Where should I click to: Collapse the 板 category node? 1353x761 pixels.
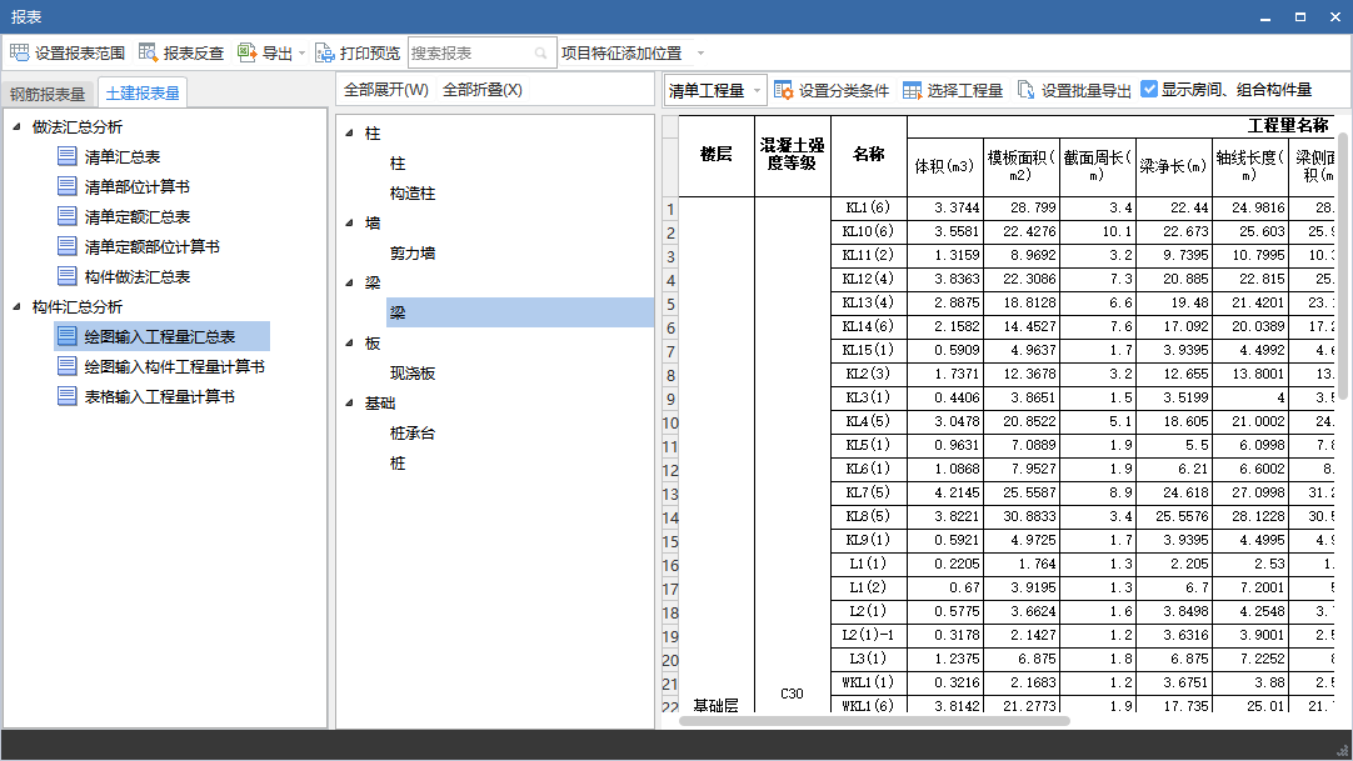coord(349,343)
